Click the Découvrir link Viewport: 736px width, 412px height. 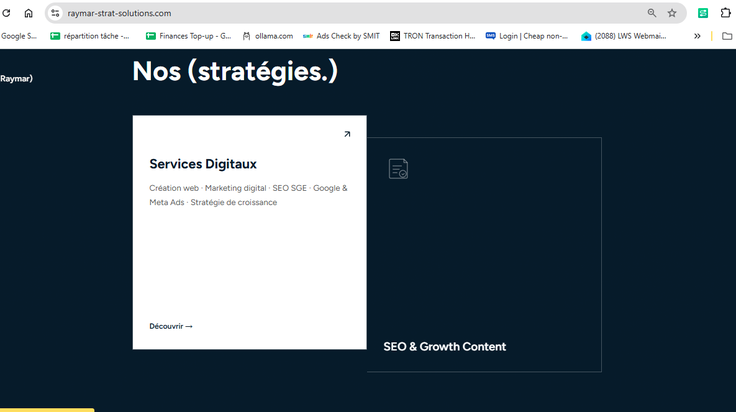click(x=171, y=326)
